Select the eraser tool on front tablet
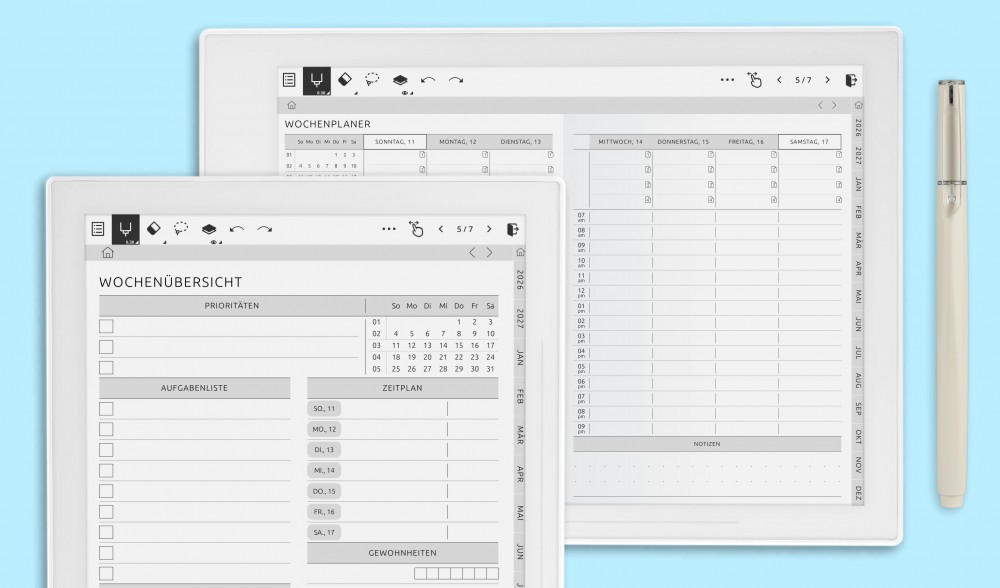The height and width of the screenshot is (588, 1000). coord(153,229)
